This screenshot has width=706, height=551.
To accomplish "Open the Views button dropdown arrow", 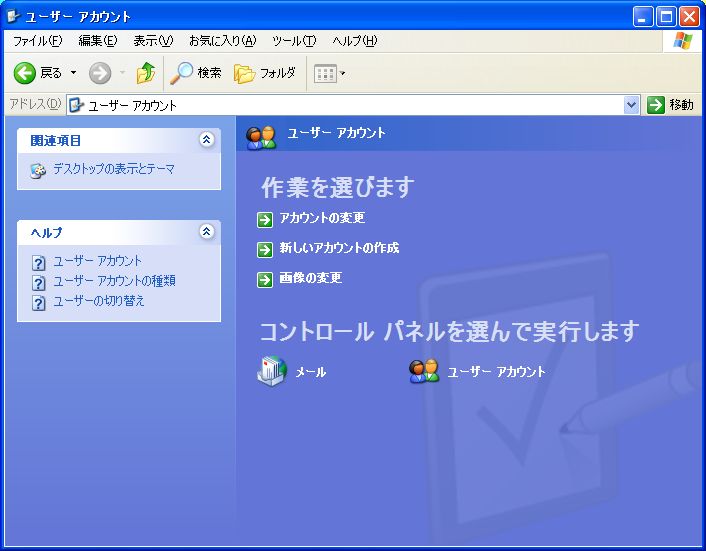I will 342,73.
